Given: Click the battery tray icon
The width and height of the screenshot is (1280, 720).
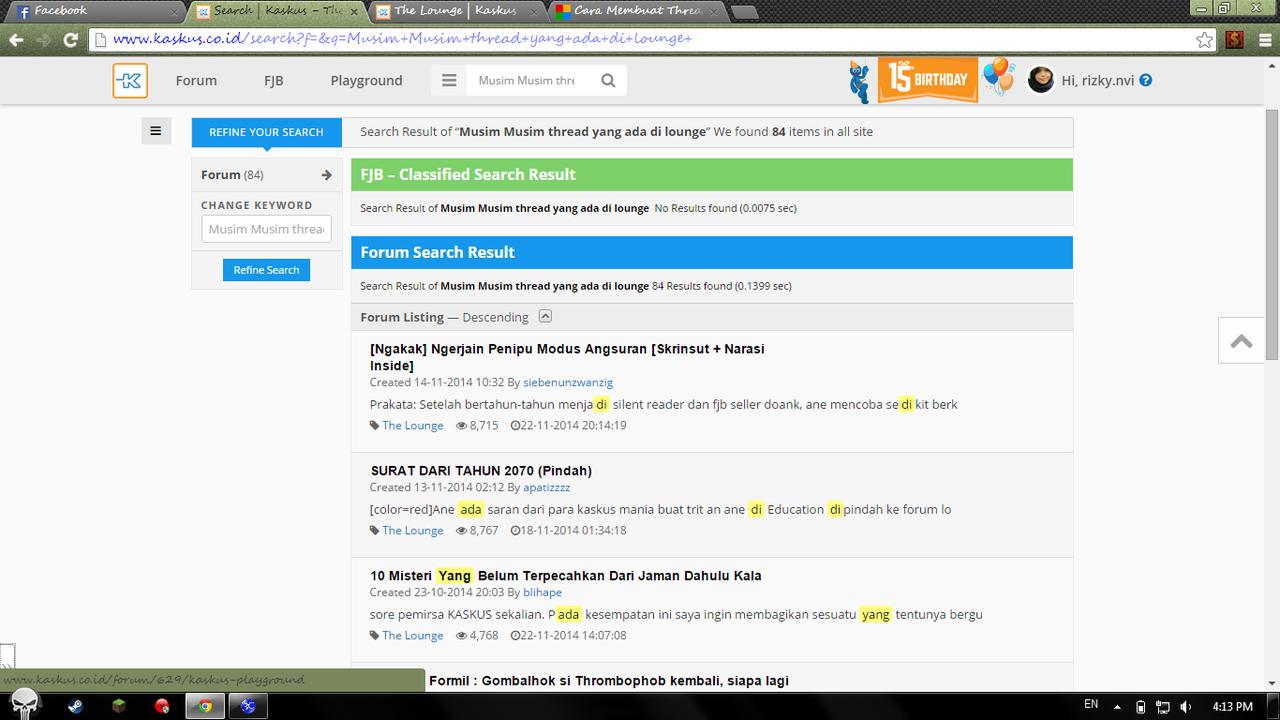Looking at the screenshot, I should (x=1141, y=706).
